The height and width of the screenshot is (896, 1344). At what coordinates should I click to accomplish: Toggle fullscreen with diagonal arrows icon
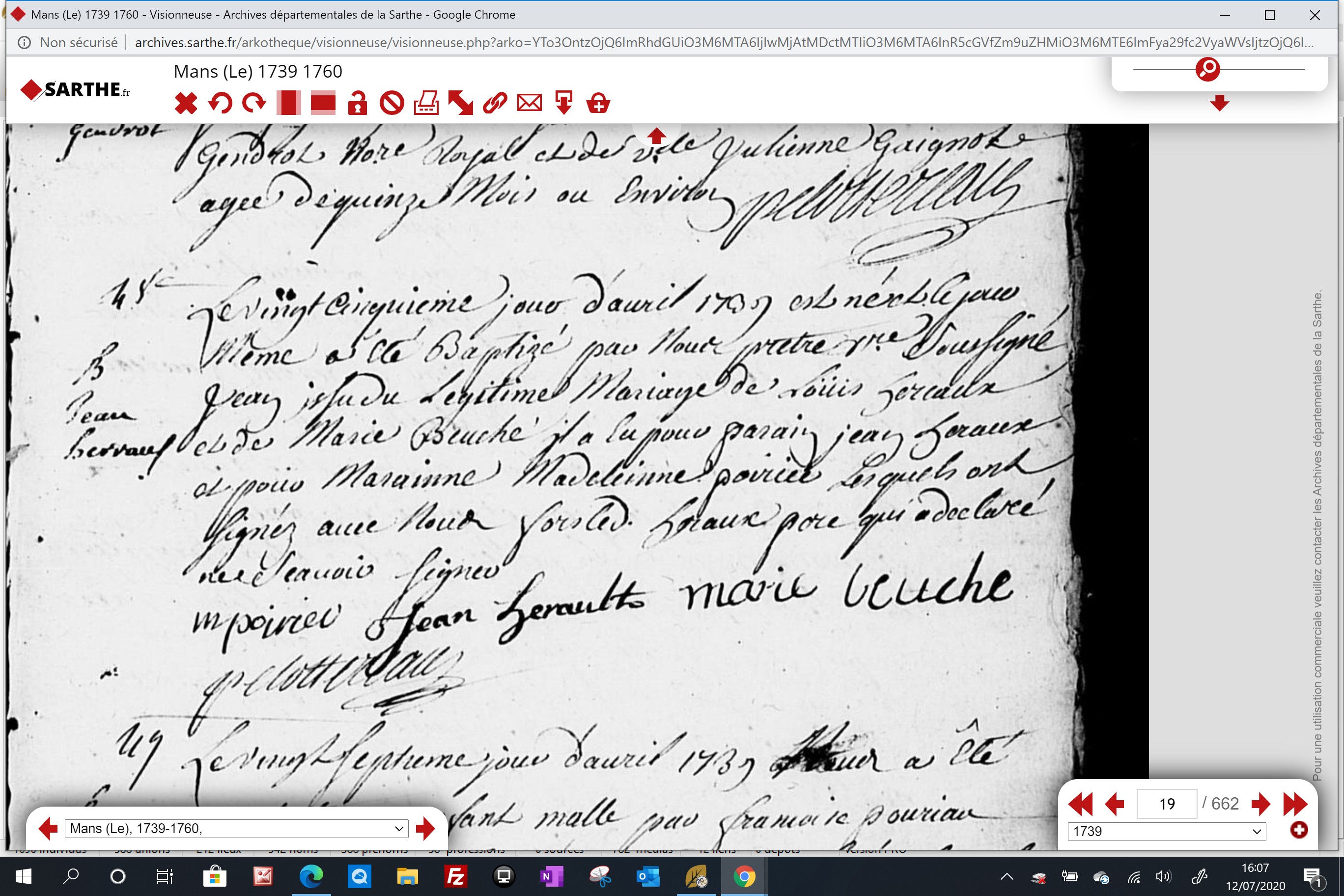point(461,104)
